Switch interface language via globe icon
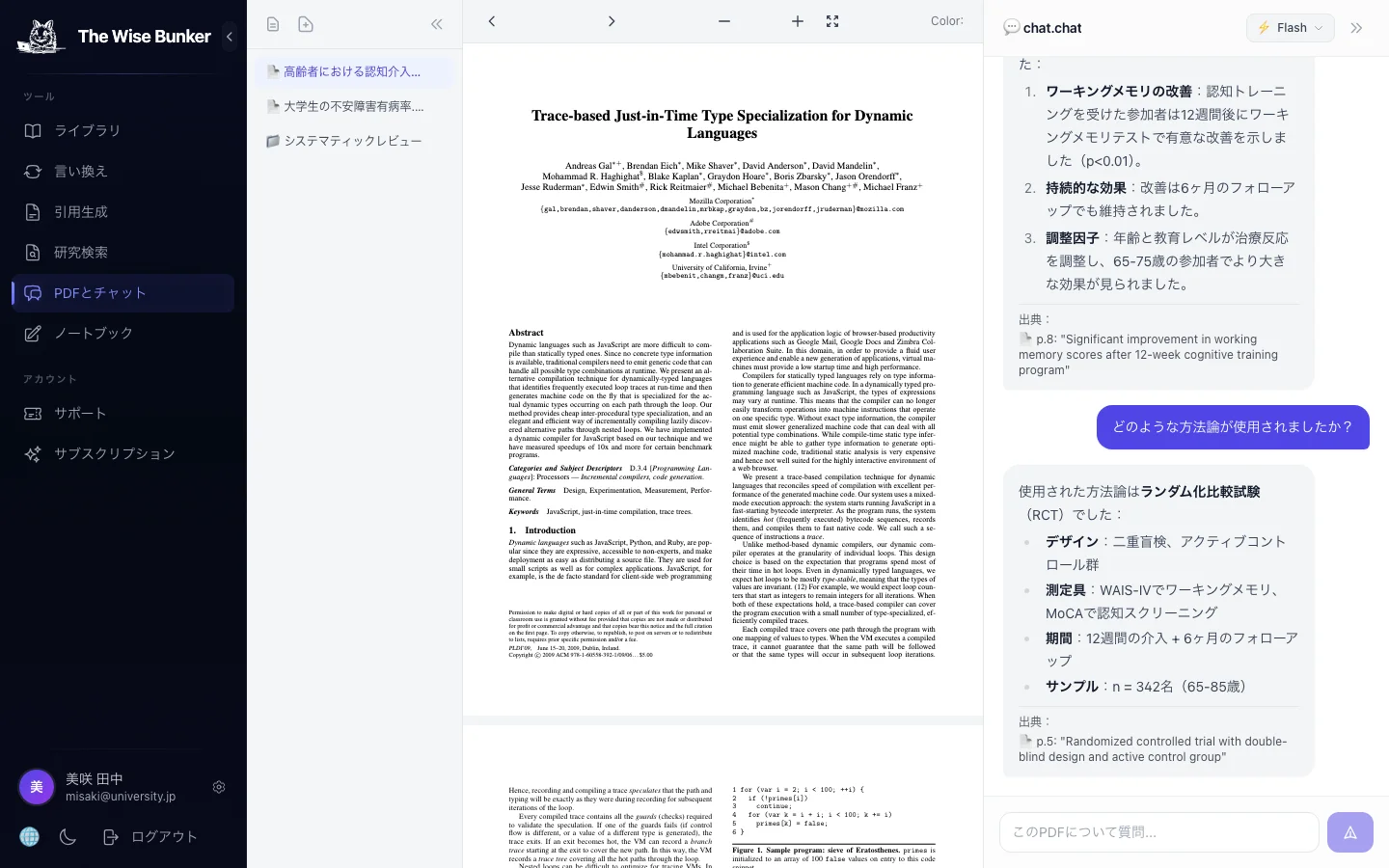 click(29, 836)
